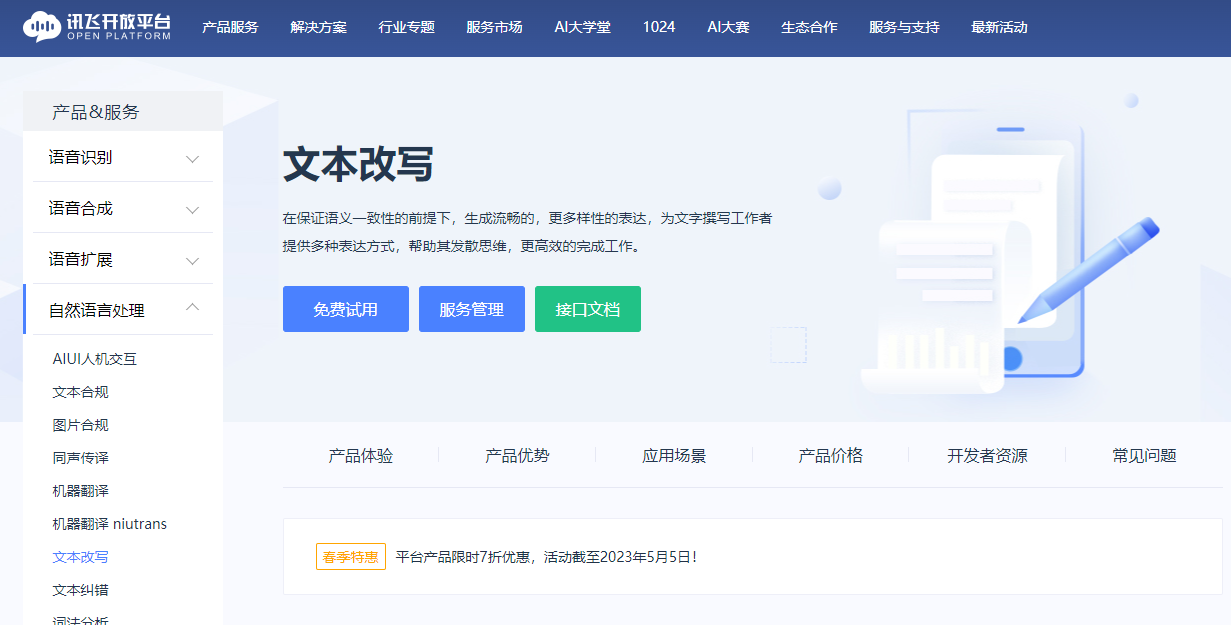Viewport: 1231px width, 625px height.
Task: Select the 语音识别 category label
Action: (x=80, y=157)
